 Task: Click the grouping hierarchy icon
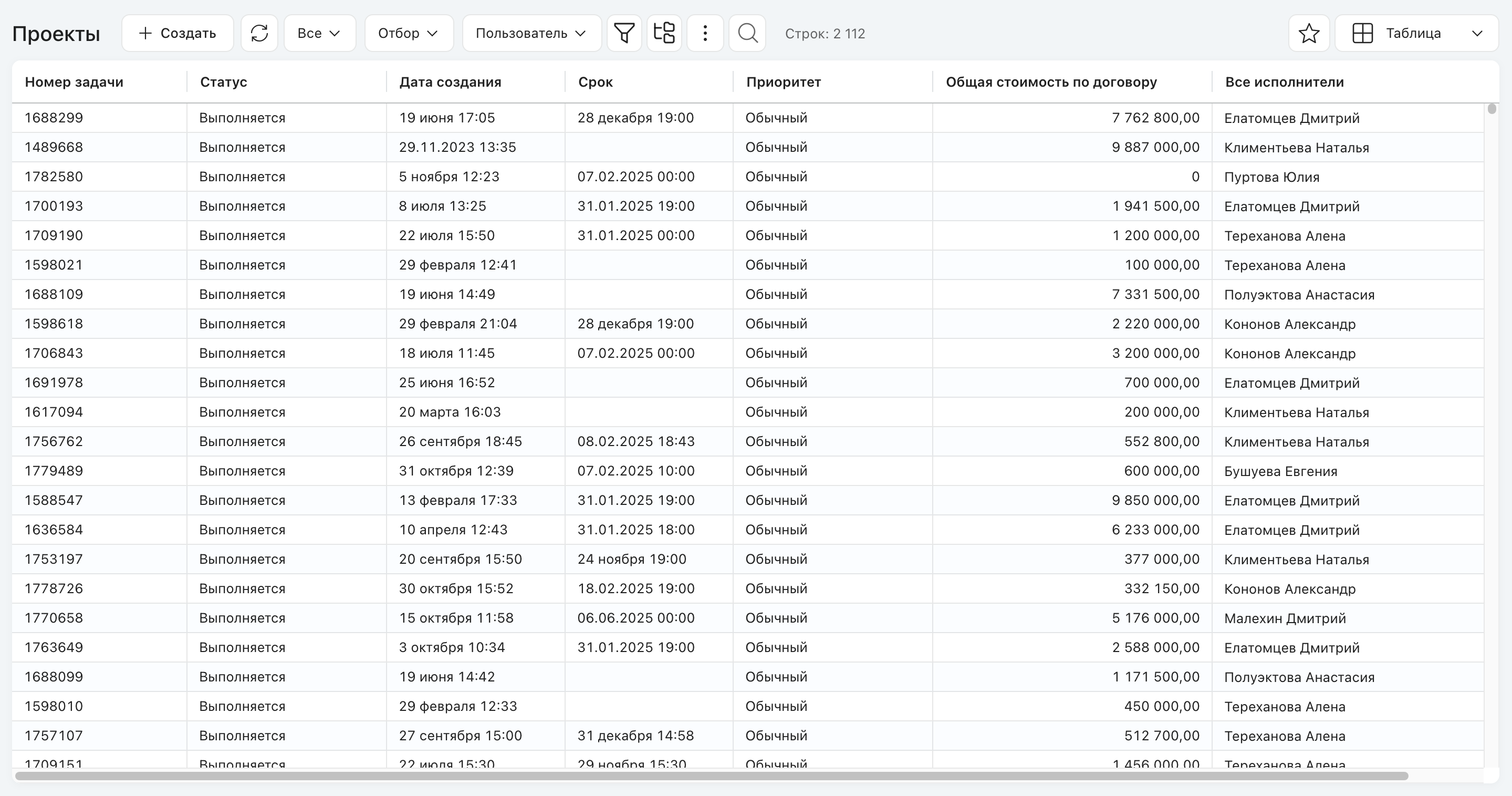tap(664, 34)
